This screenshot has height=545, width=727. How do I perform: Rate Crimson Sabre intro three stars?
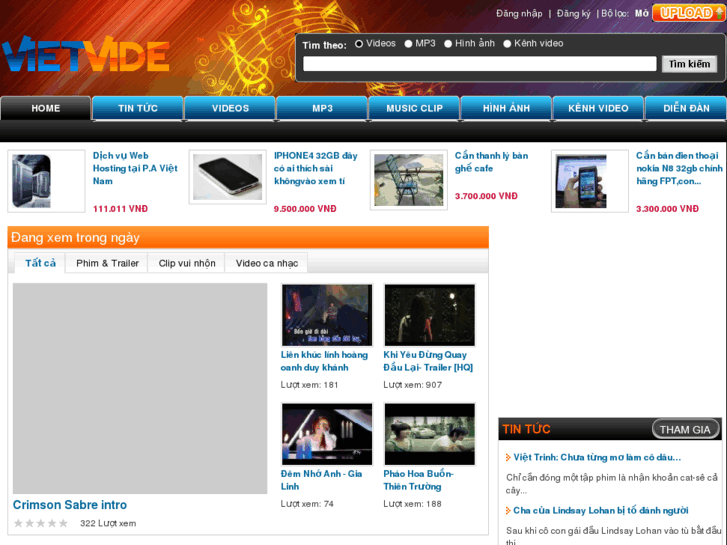coord(41,523)
